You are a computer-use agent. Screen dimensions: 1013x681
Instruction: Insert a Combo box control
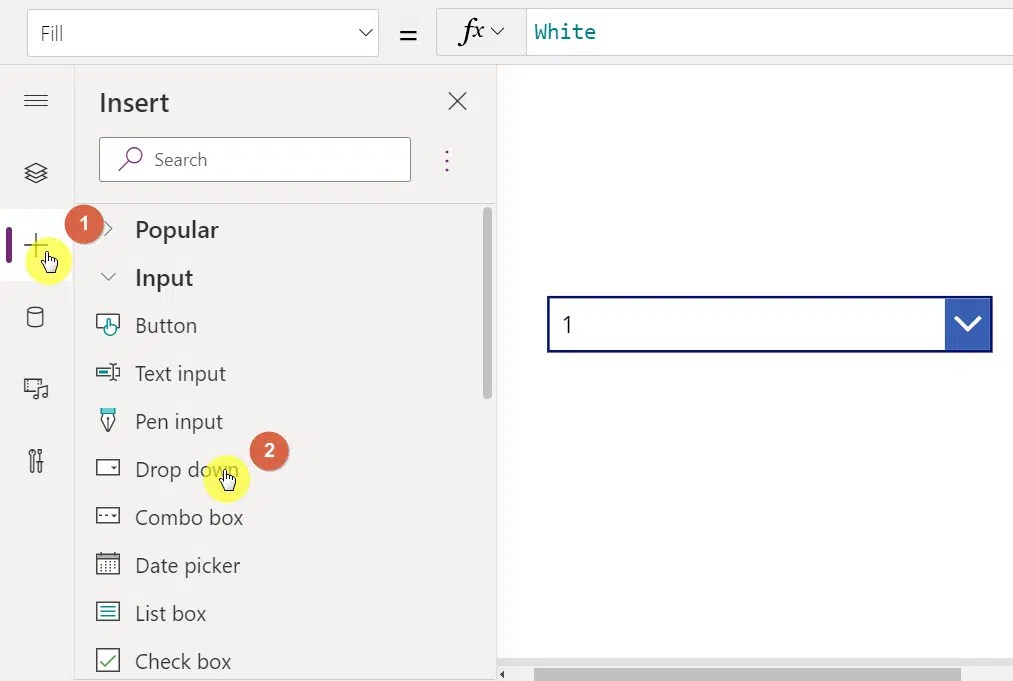click(x=189, y=517)
